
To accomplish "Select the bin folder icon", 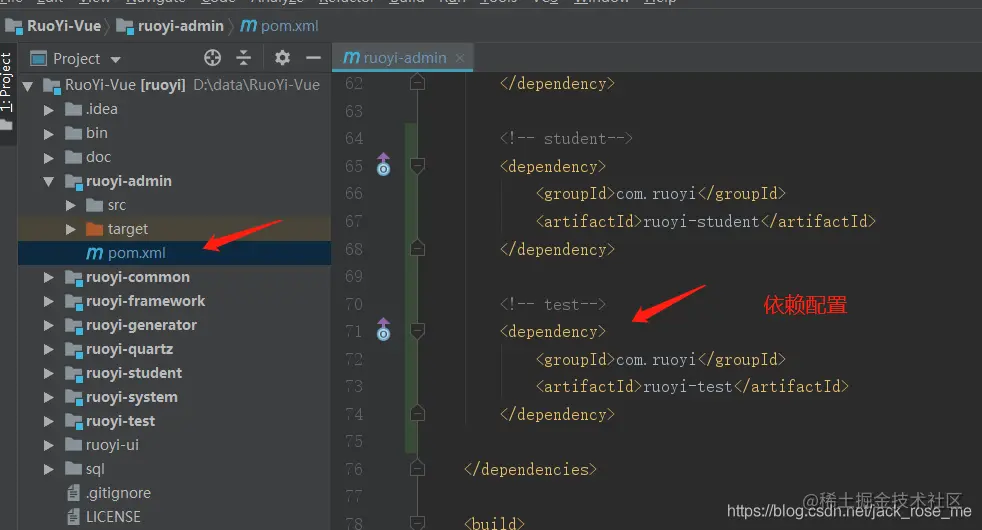I will click(x=73, y=133).
